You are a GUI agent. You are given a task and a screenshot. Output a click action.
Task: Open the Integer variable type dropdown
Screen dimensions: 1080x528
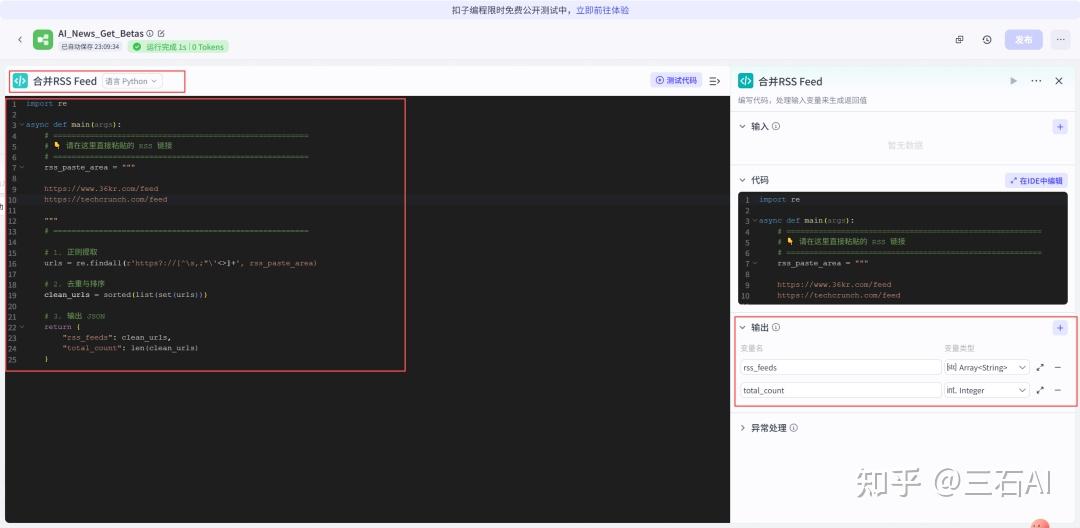(x=986, y=391)
